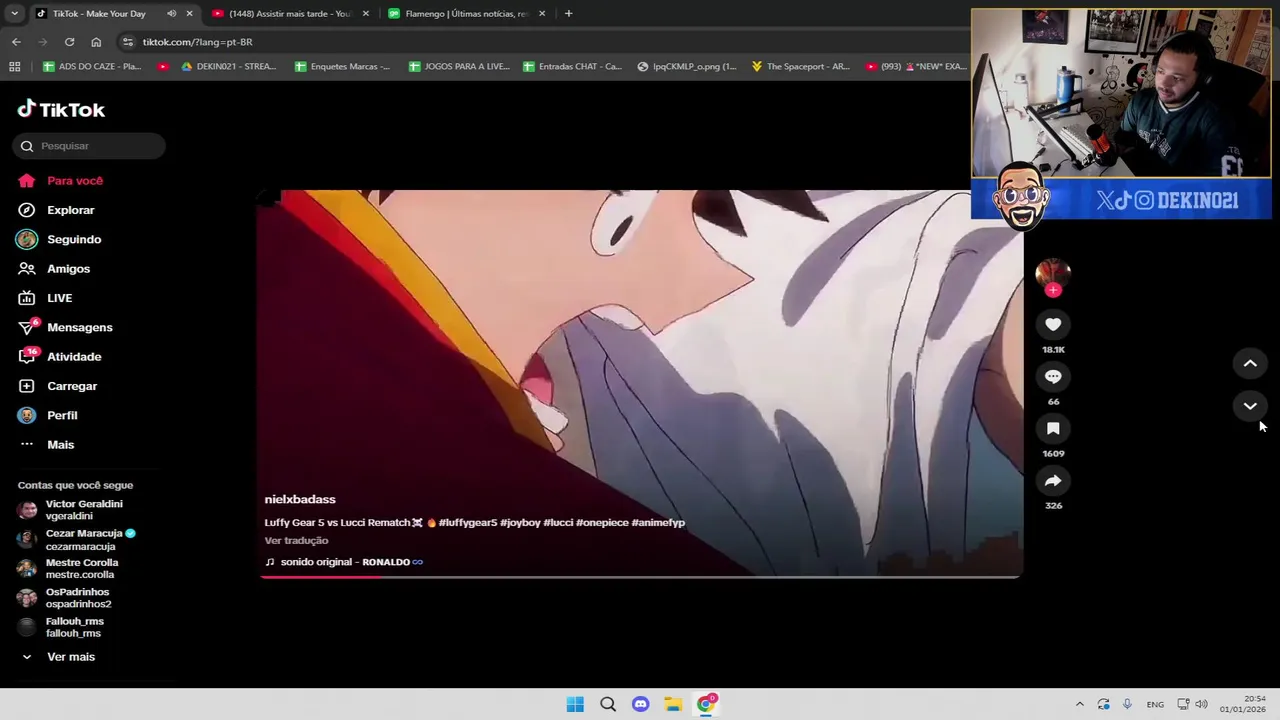Viewport: 1280px width, 720px height.
Task: Click the TikTok logo
Action: click(61, 109)
